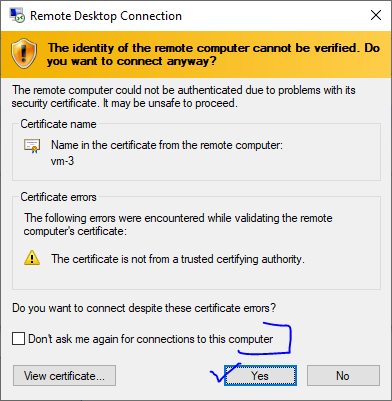Click the blue handwritten checkmark near Yes
Viewport: 392px width, 401px height.
225,373
